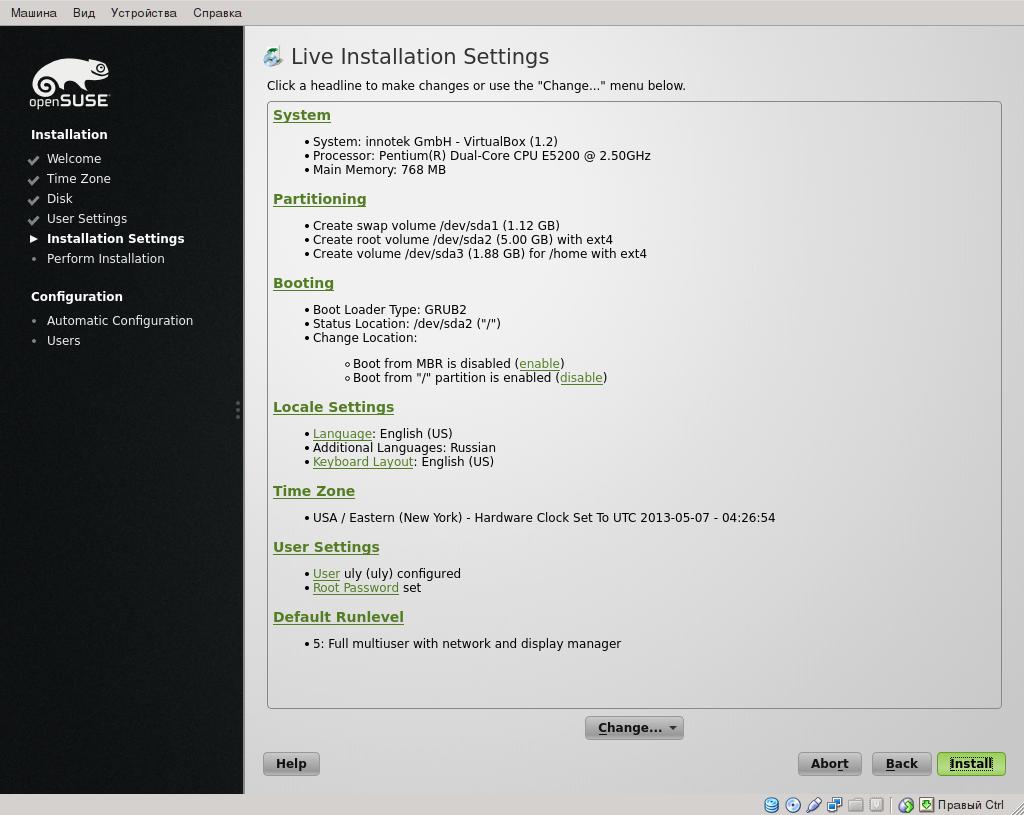Select Welcome step in the sidebar
This screenshot has width=1024, height=815.
[74, 159]
